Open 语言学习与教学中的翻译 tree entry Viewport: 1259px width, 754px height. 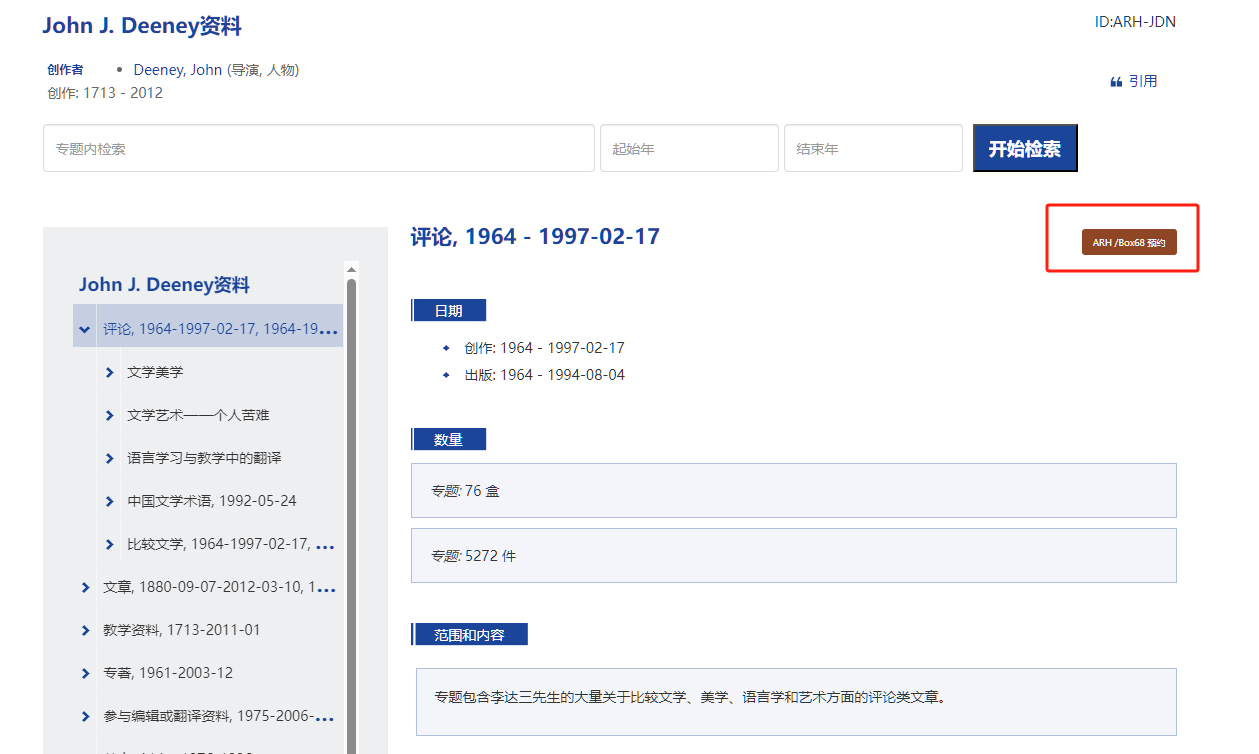(204, 458)
